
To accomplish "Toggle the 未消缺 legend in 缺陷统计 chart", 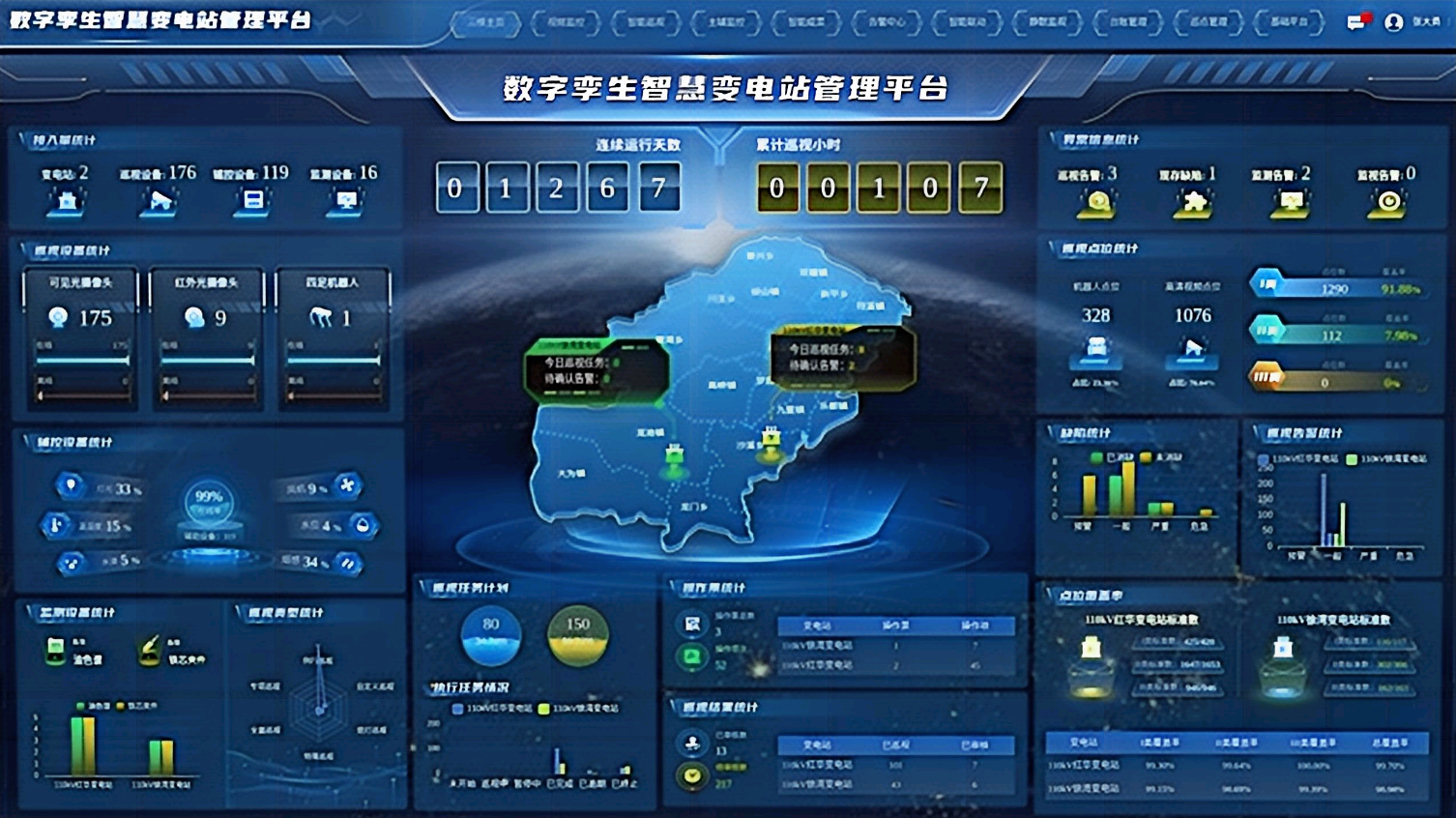I will (x=1160, y=456).
